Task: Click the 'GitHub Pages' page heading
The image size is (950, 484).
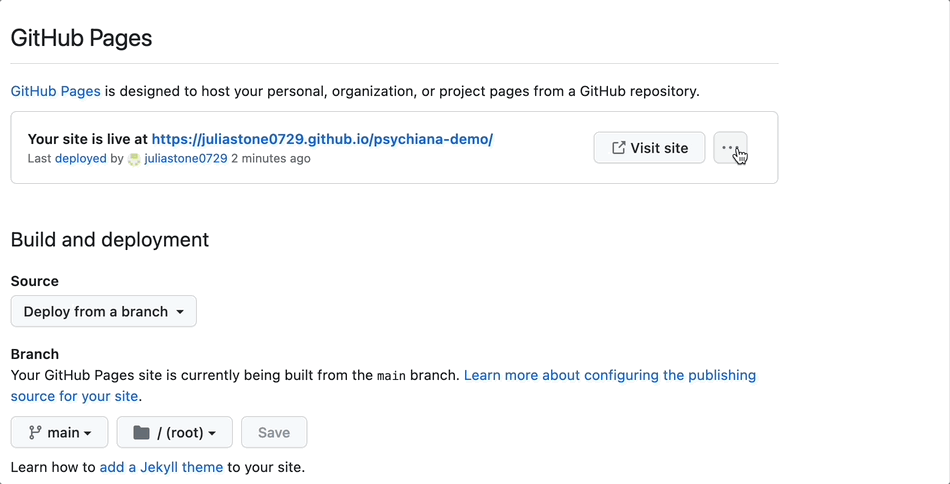Action: [x=81, y=38]
